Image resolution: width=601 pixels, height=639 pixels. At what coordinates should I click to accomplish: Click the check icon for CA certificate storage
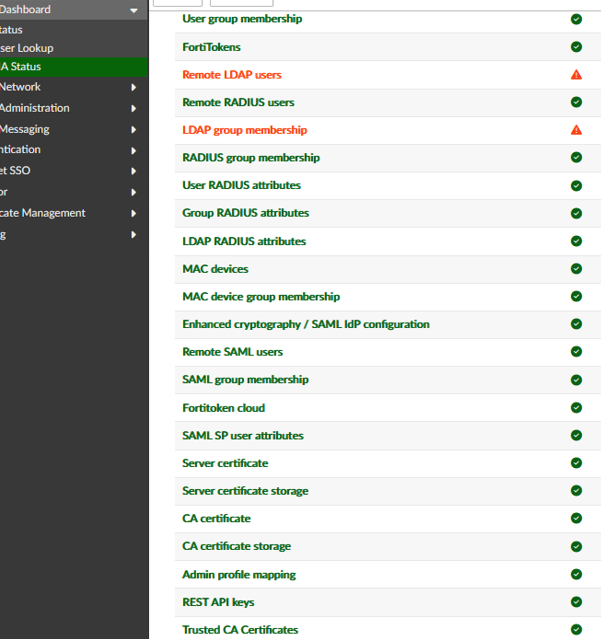coord(576,546)
